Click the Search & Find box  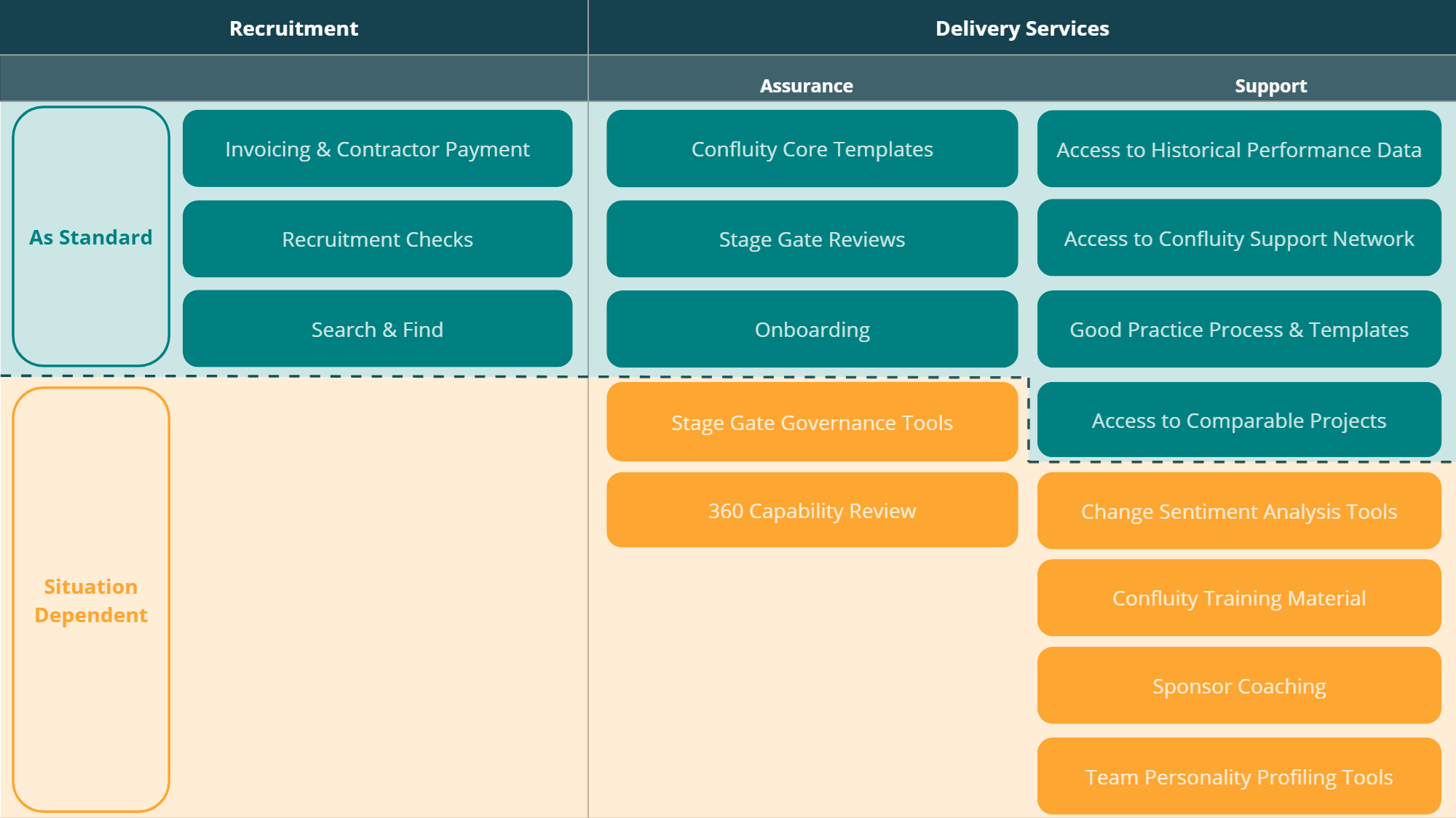pyautogui.click(x=377, y=329)
